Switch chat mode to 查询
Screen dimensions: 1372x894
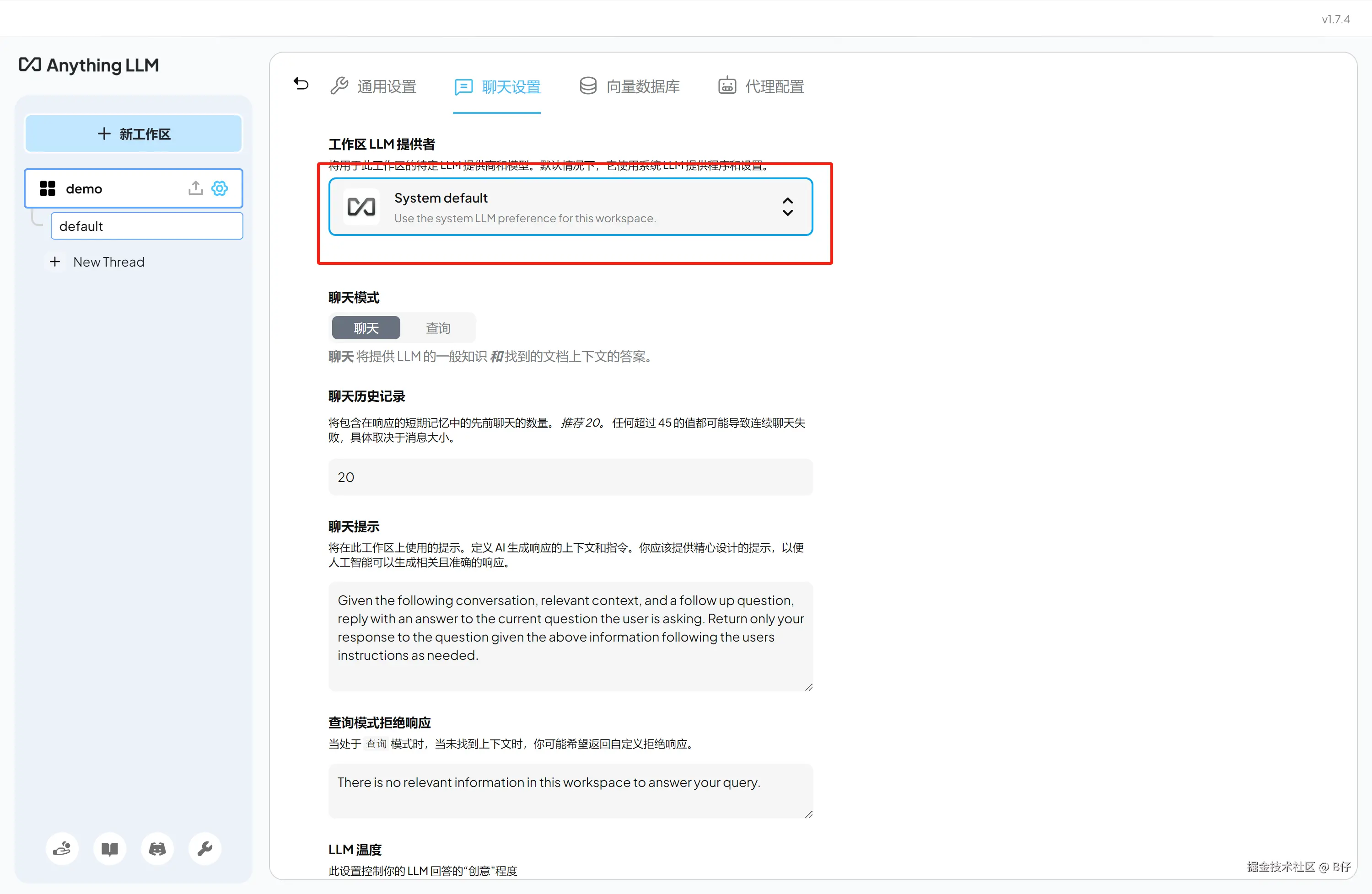pos(437,328)
